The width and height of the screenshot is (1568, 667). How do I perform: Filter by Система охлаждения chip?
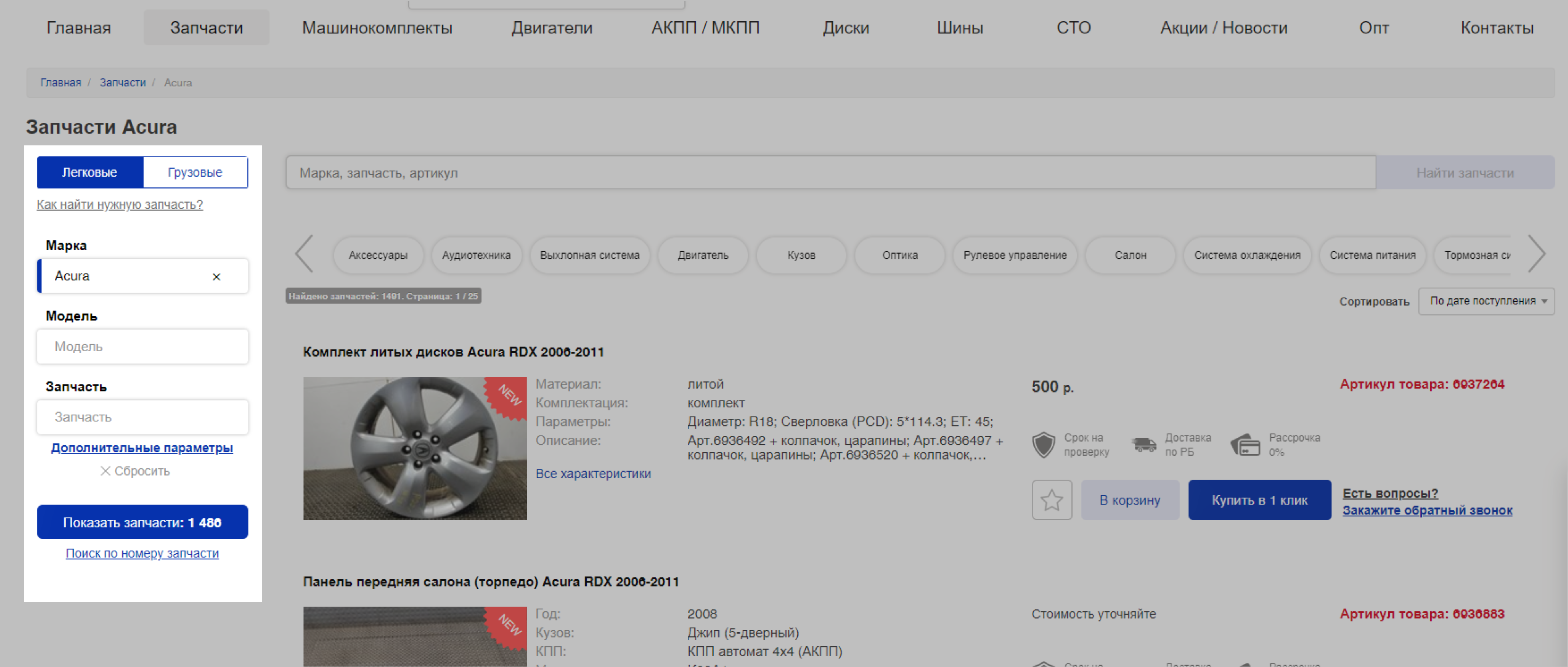[1247, 255]
